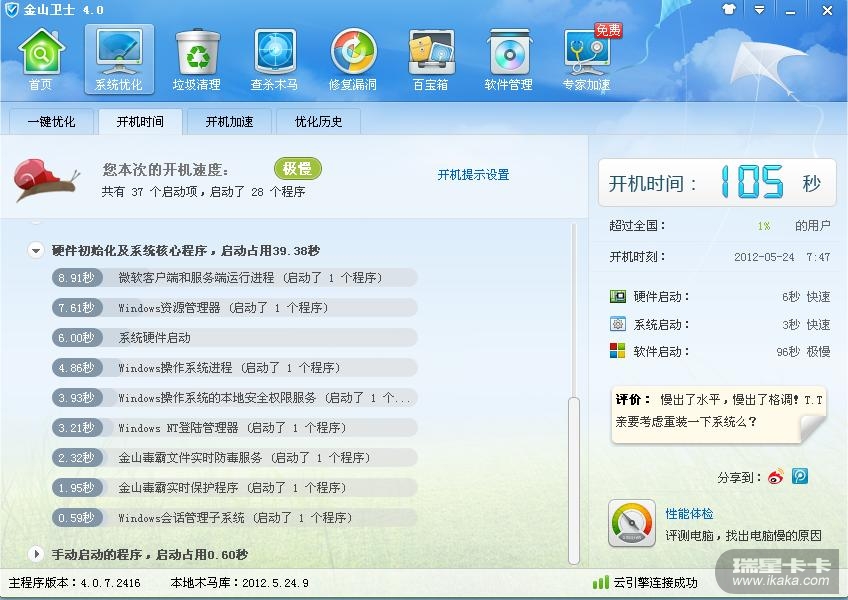Viewport: 848px width, 600px height.
Task: Select the 系统优化 toolbar icon
Action: click(x=119, y=59)
